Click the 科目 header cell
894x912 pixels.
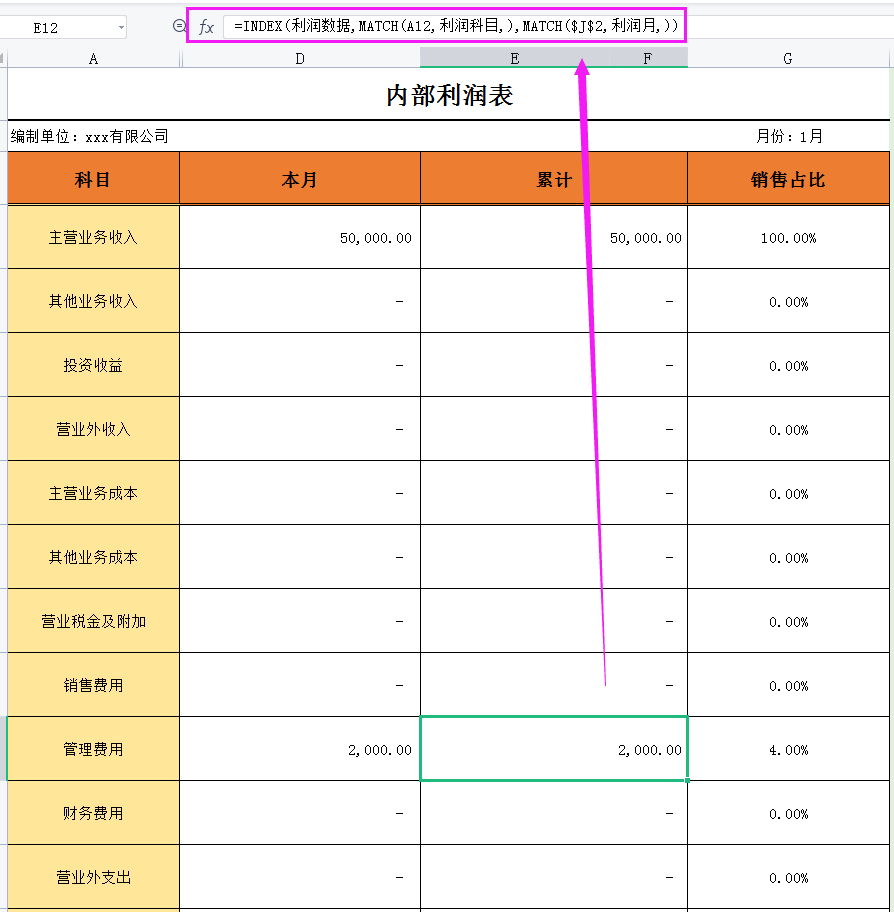tap(93, 177)
